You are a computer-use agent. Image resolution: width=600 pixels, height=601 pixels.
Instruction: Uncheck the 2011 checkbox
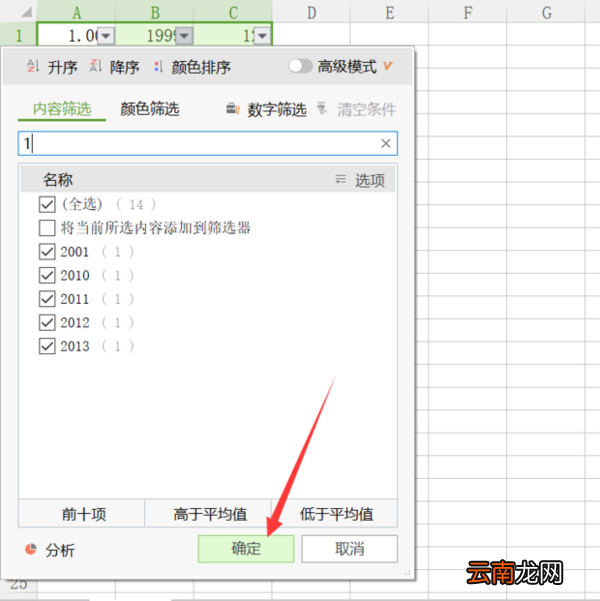(47, 299)
